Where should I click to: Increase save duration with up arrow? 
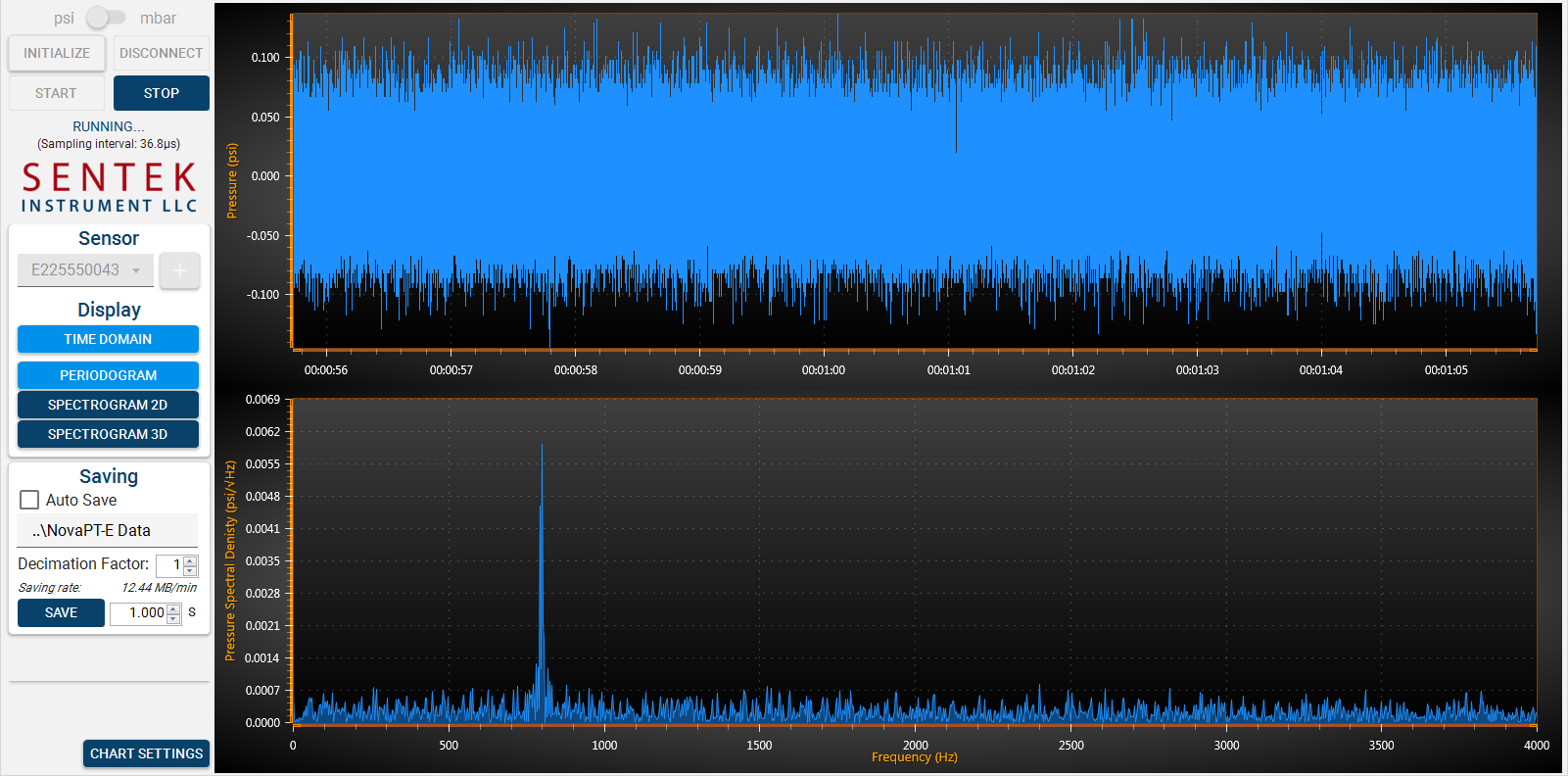[173, 608]
